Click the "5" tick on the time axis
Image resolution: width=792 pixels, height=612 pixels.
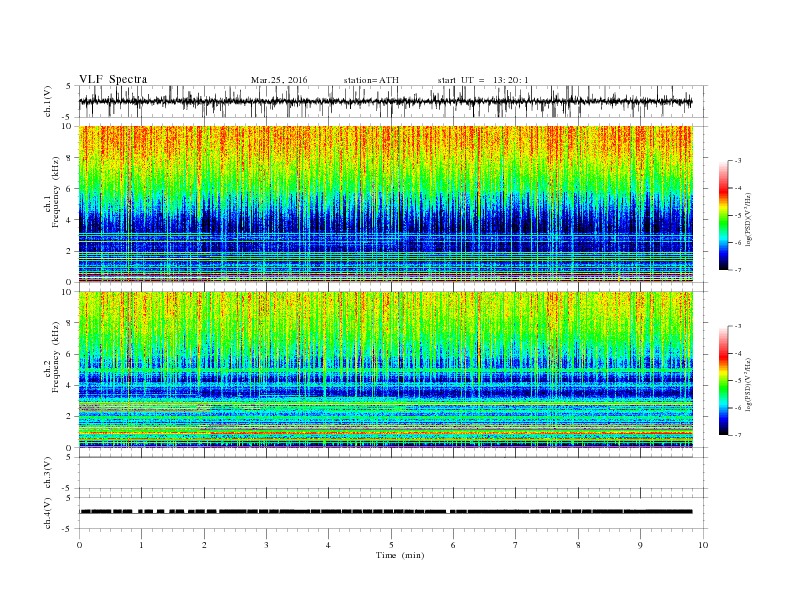click(x=391, y=545)
